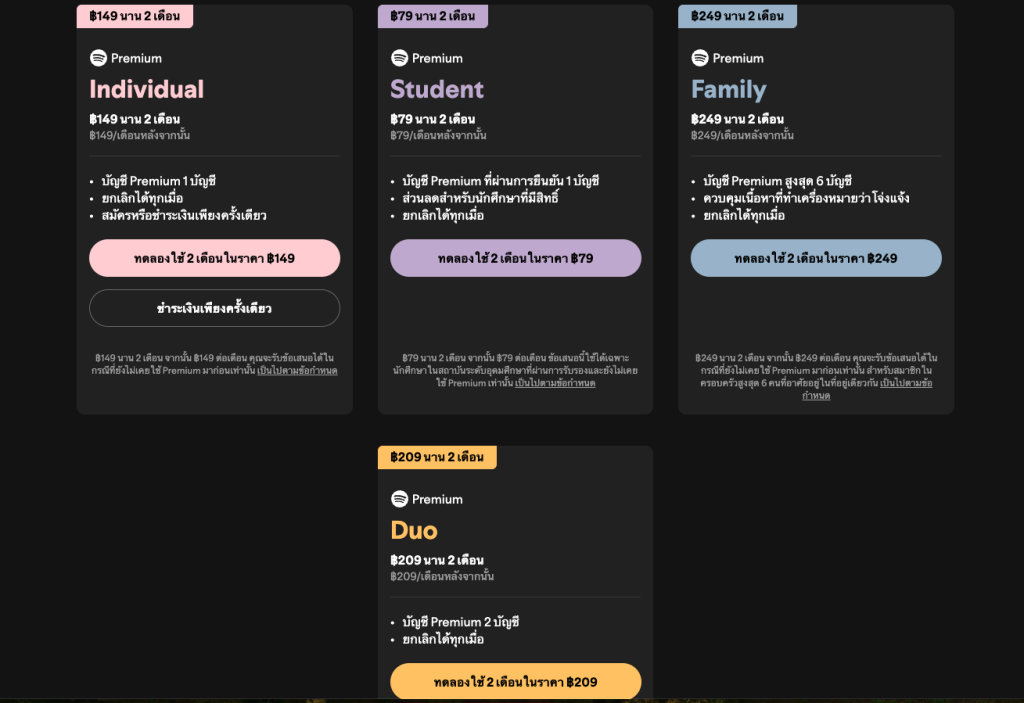Image resolution: width=1024 pixels, height=703 pixels.
Task: Click ฿249/เดือนหลังจากนั้น price note
Action: point(743,135)
